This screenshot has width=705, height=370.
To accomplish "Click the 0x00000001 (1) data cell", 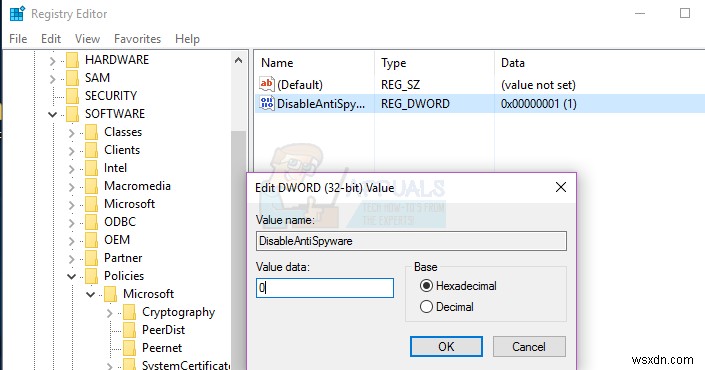I will (x=539, y=104).
